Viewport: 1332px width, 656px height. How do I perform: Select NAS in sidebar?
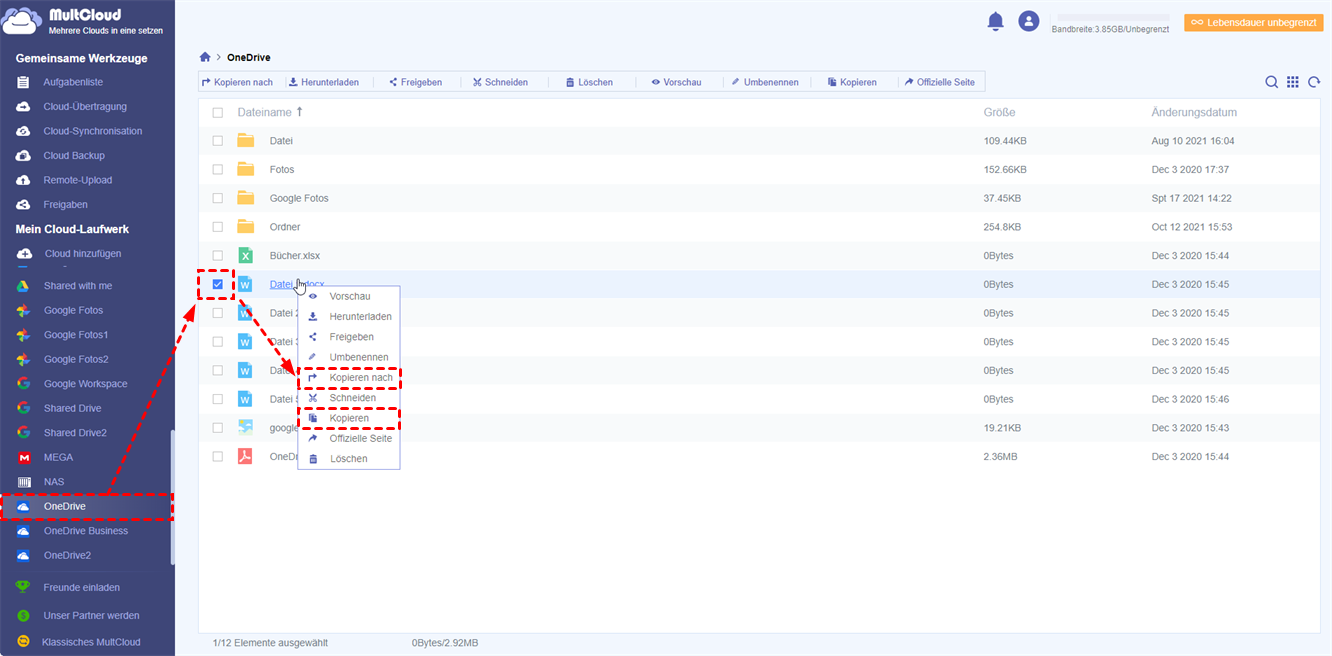pos(54,482)
